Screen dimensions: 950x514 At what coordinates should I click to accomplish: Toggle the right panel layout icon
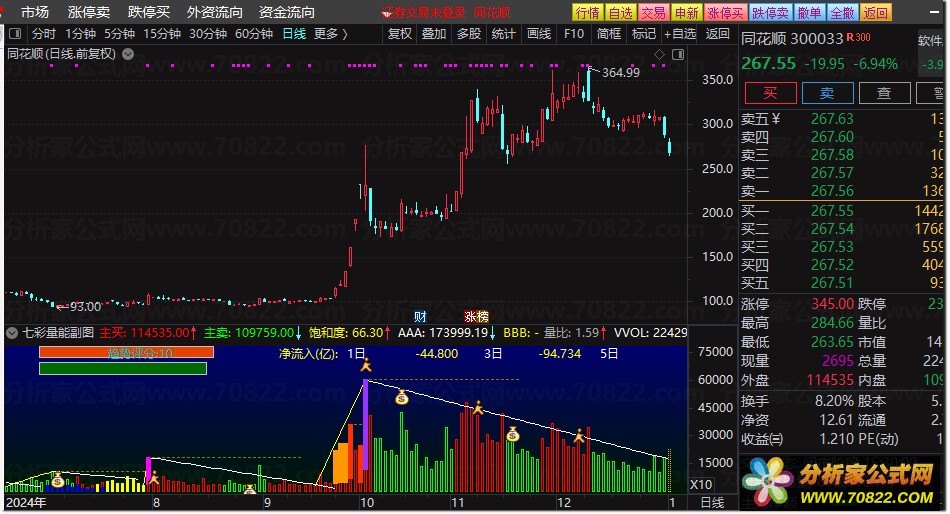(x=678, y=55)
